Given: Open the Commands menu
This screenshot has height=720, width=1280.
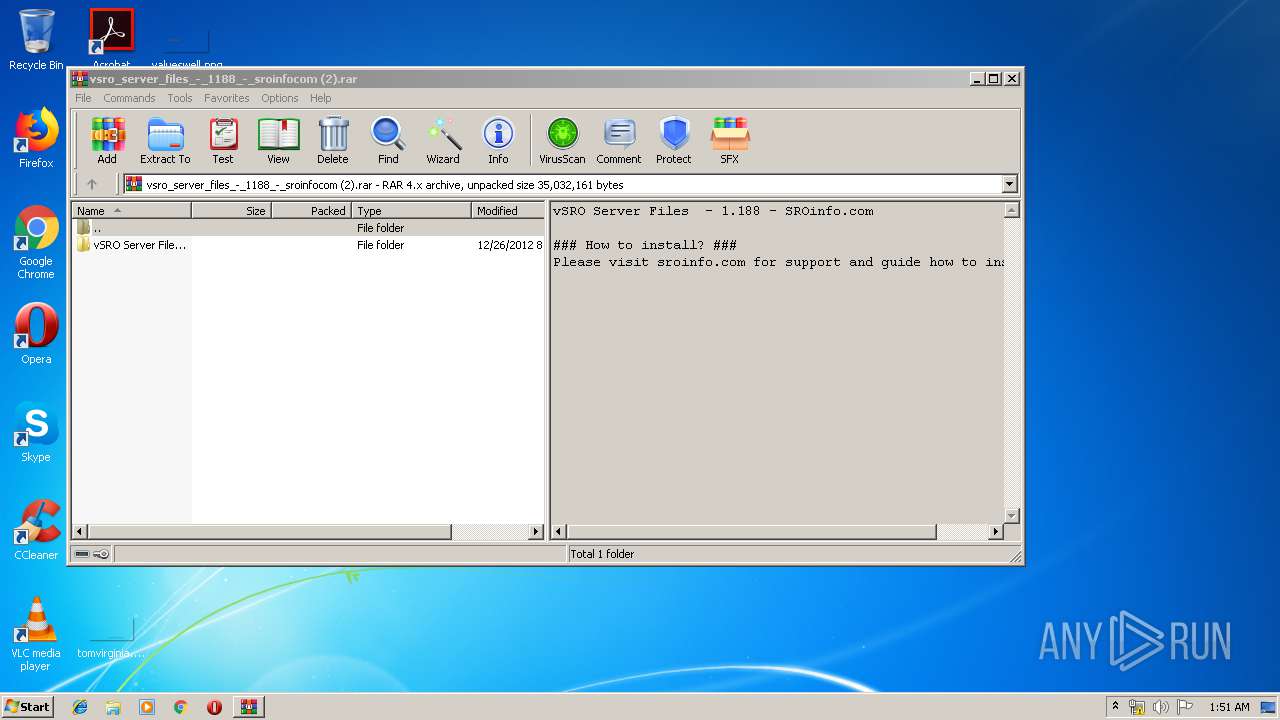Looking at the screenshot, I should [129, 98].
